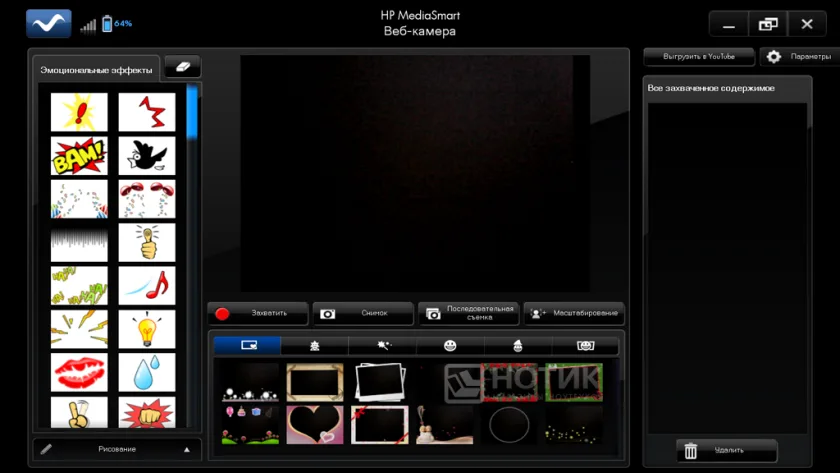Select the vertical lines gloom effect
Screen dimensions: 840x473
tap(79, 243)
